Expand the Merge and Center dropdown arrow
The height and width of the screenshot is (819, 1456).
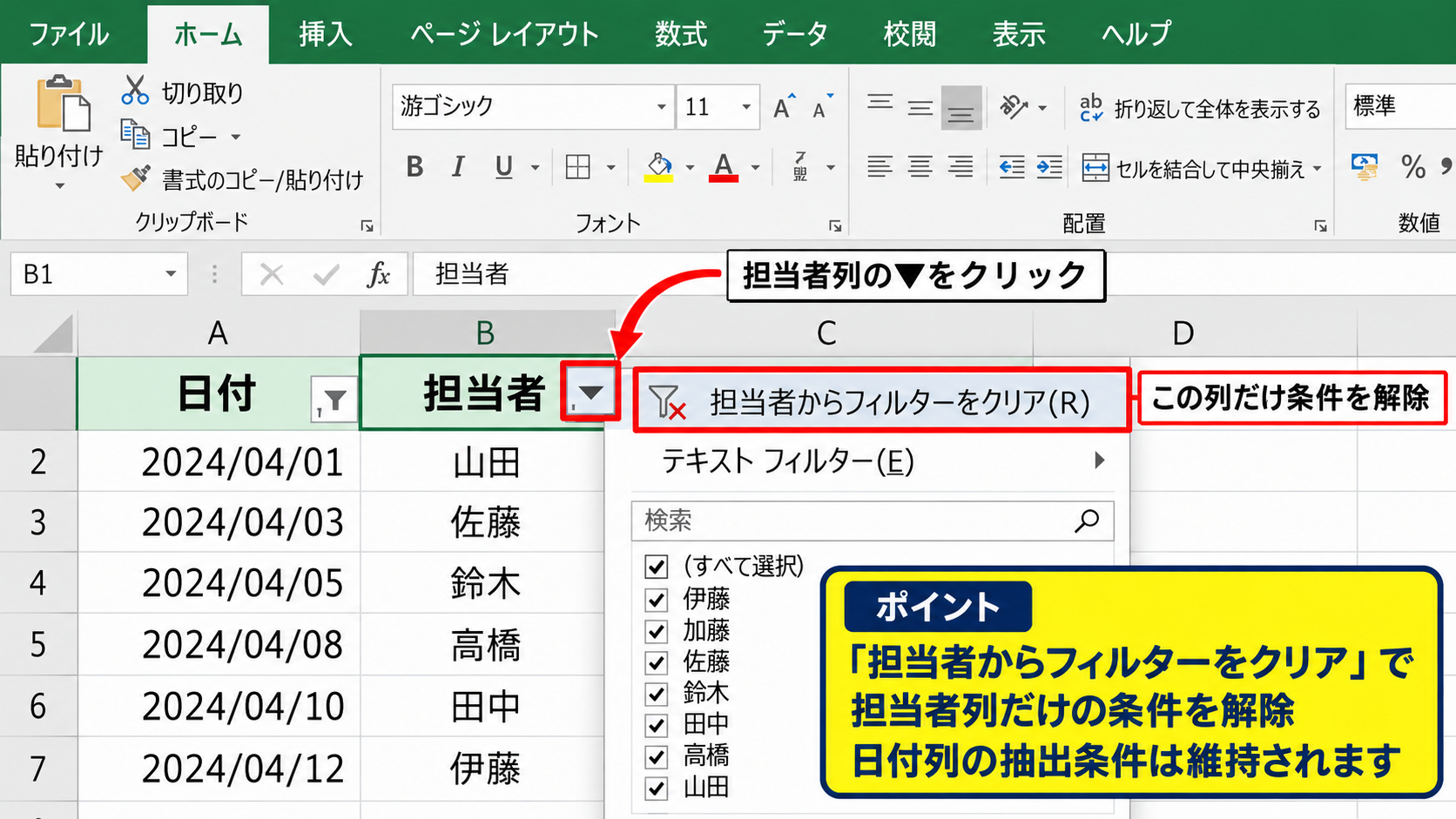1317,168
